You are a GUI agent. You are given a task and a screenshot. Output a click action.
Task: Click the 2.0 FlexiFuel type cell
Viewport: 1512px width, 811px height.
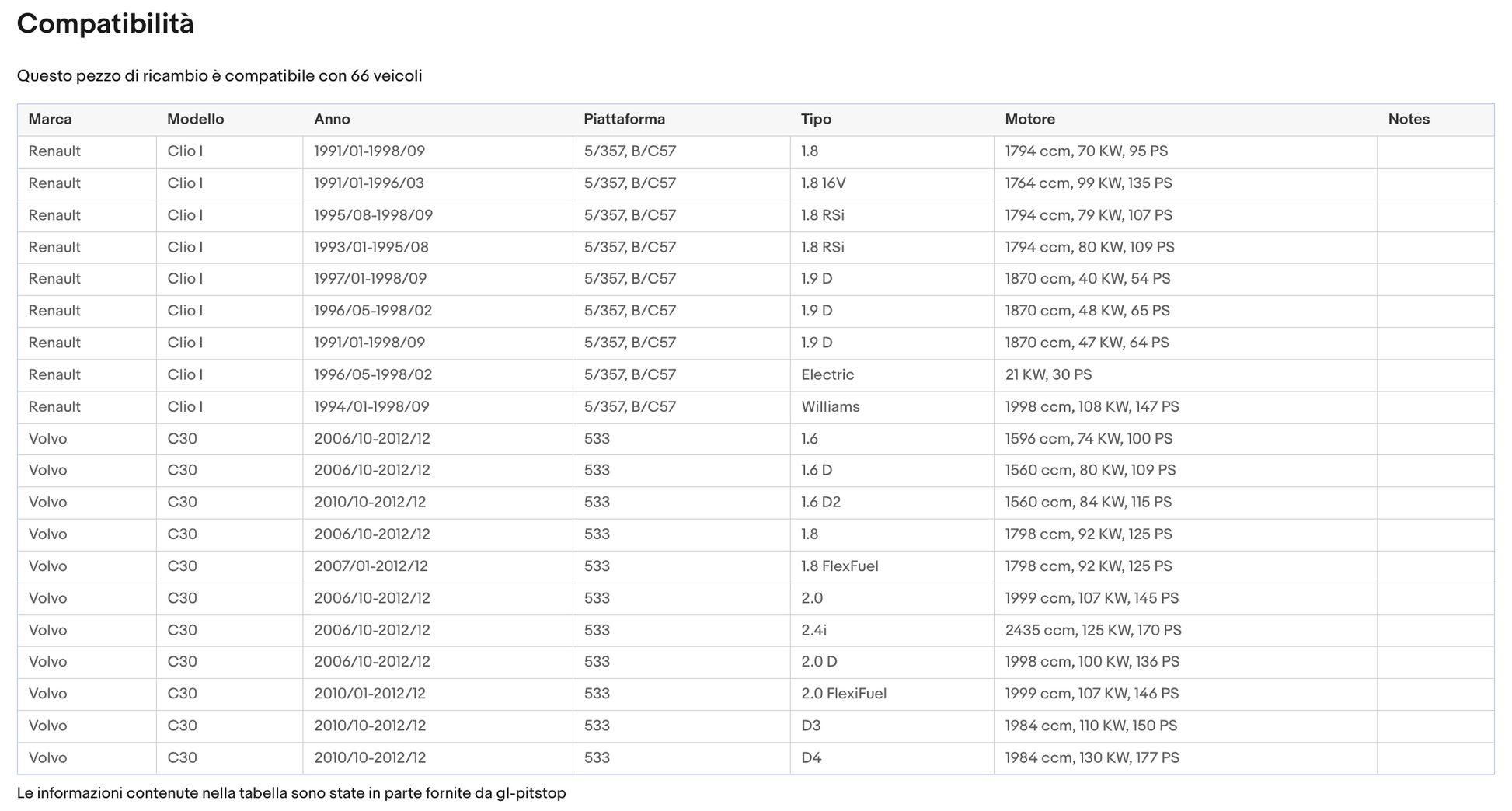(x=893, y=694)
